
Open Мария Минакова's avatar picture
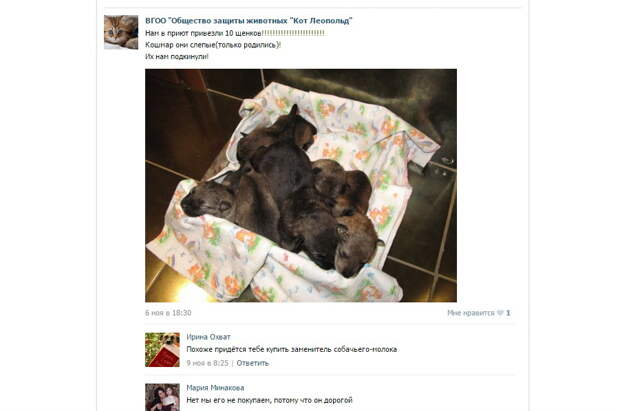[x=162, y=397]
